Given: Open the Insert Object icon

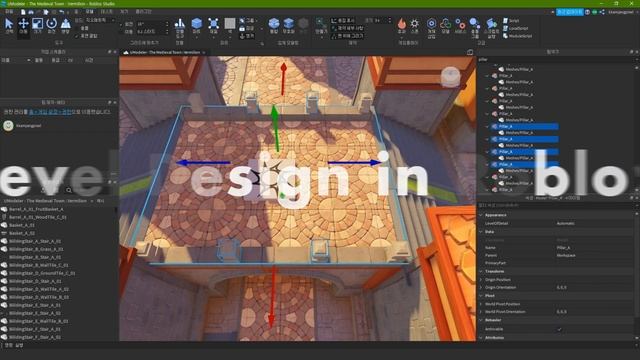Looking at the screenshot, I should 431,25.
